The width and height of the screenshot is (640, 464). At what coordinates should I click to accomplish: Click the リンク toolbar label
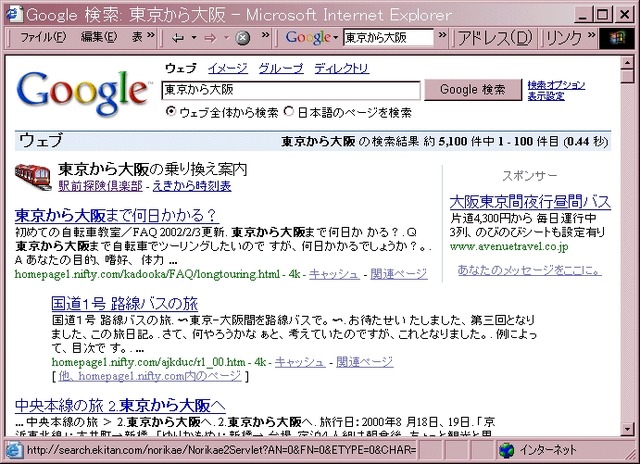pyautogui.click(x=564, y=38)
